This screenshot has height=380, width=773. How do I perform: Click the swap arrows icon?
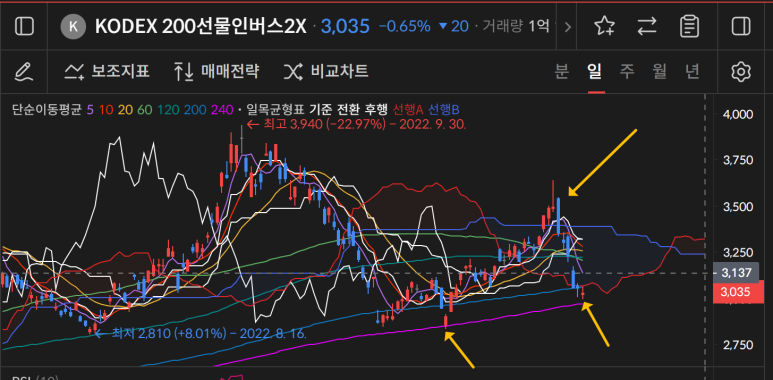tap(647, 27)
